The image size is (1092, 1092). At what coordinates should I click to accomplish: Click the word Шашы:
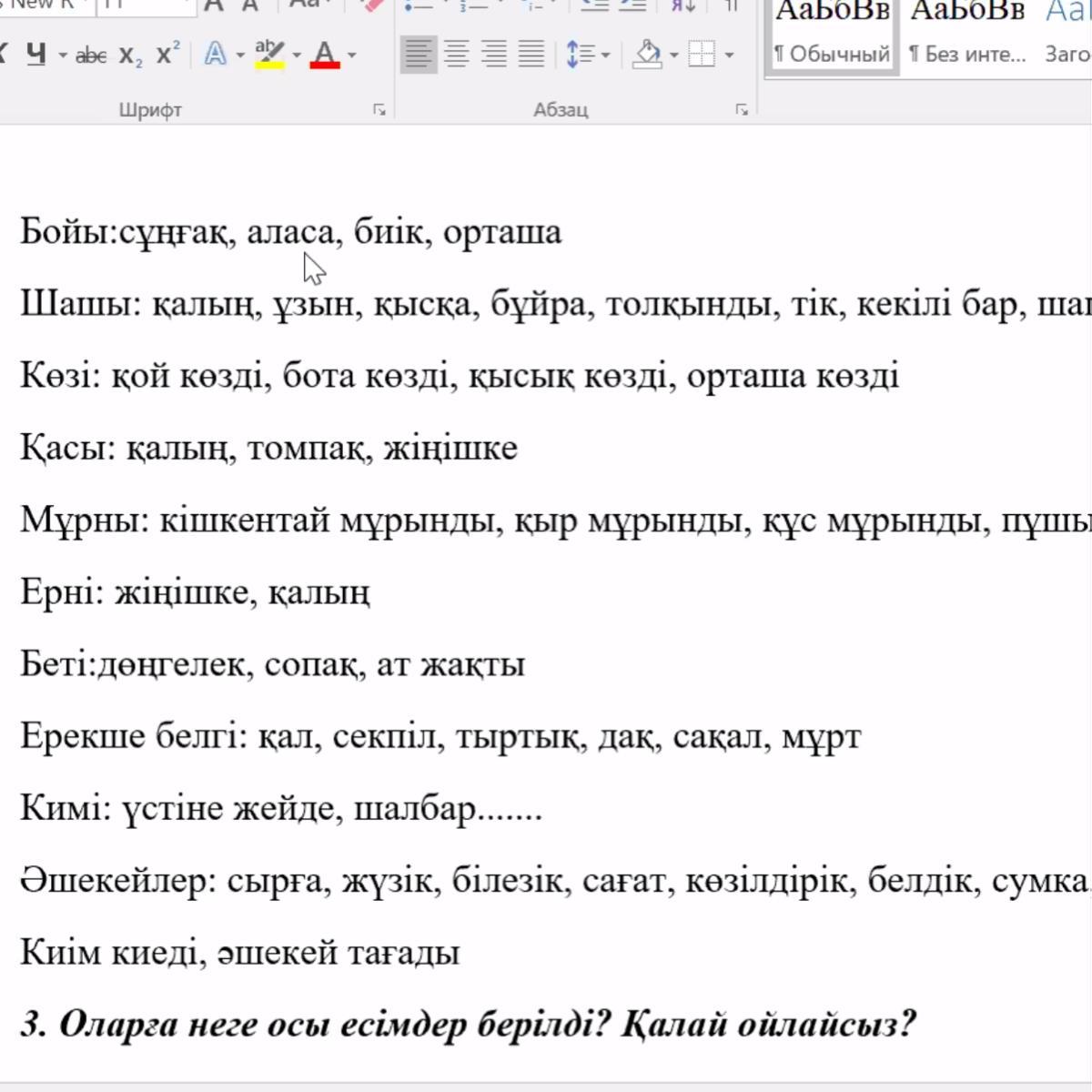(x=81, y=304)
